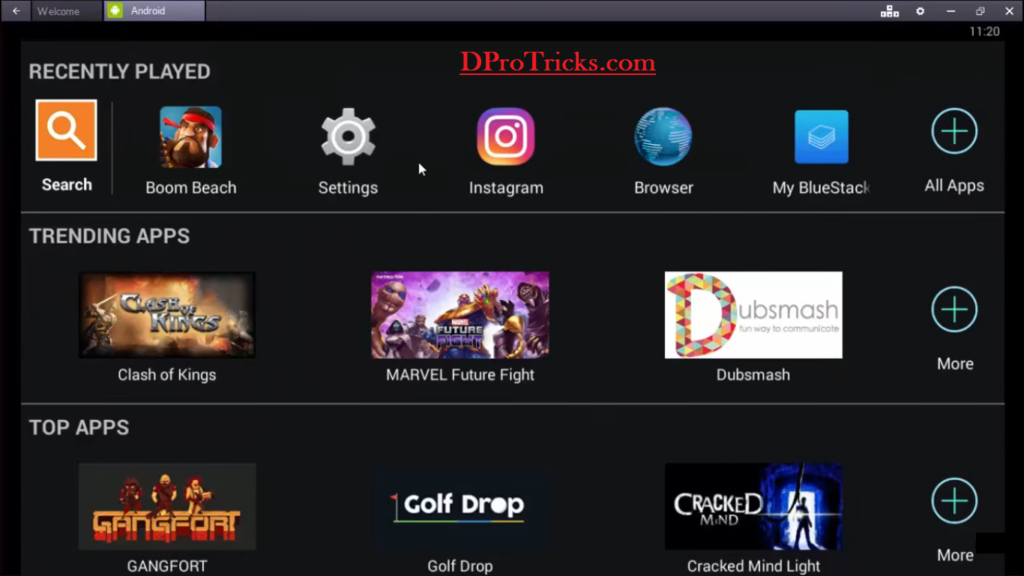Viewport: 1024px width, 576px height.
Task: Open All Apps plus icon
Action: 954,131
